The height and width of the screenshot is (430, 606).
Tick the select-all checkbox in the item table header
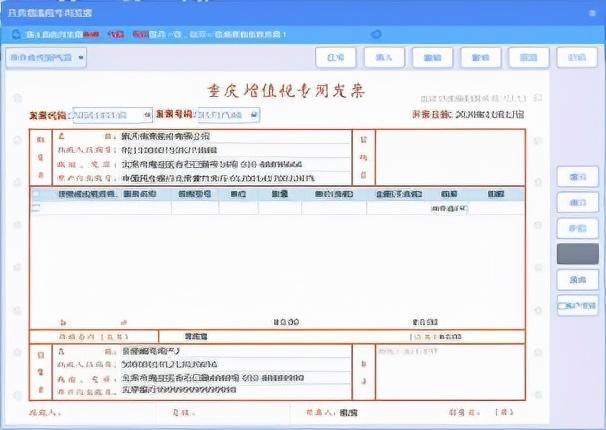click(x=36, y=194)
